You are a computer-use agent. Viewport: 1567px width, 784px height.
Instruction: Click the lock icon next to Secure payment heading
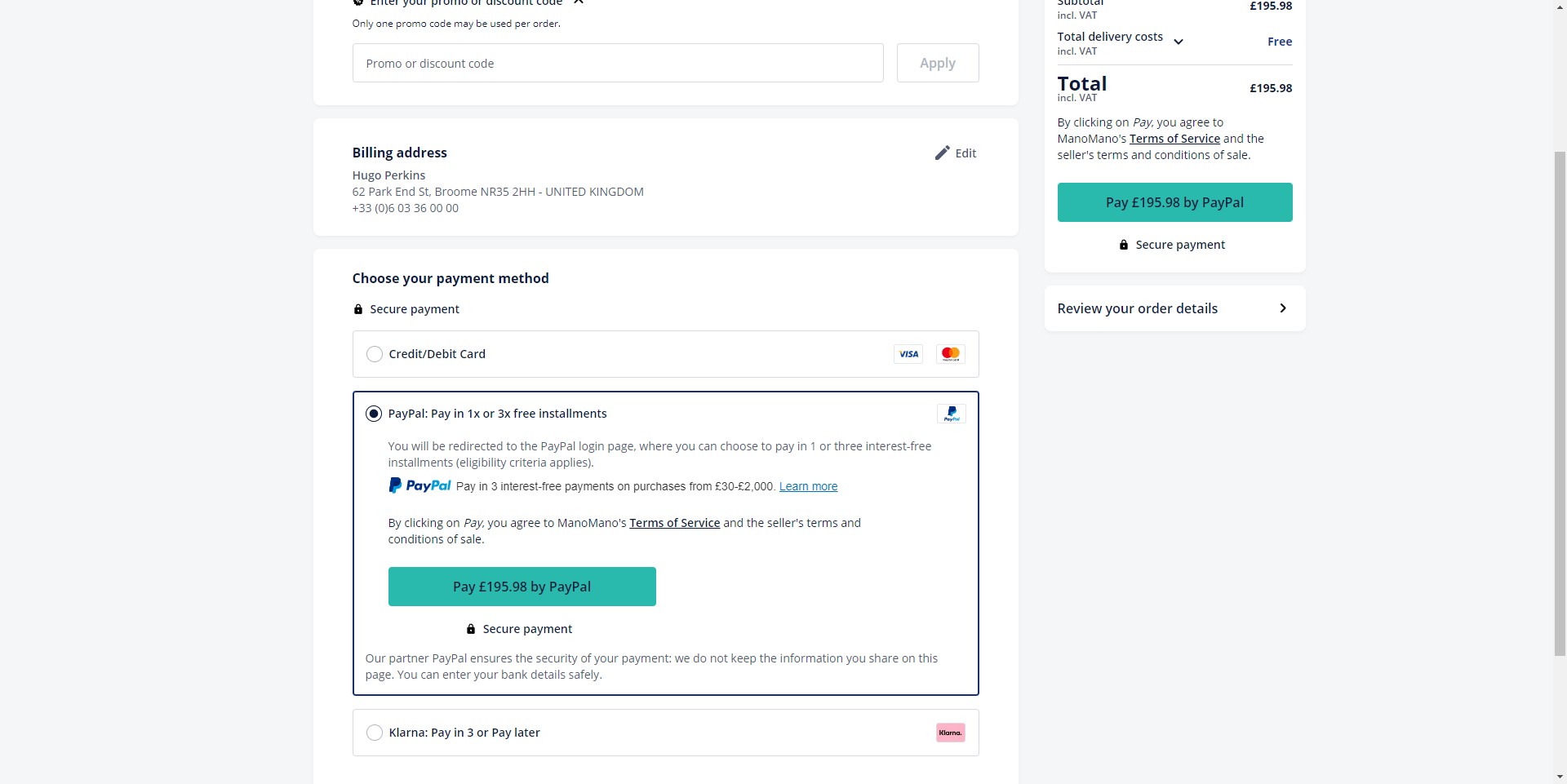click(x=357, y=309)
